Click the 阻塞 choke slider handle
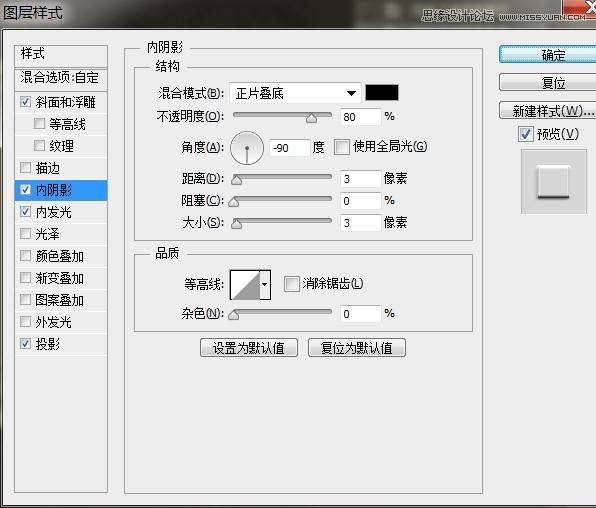 pos(233,202)
